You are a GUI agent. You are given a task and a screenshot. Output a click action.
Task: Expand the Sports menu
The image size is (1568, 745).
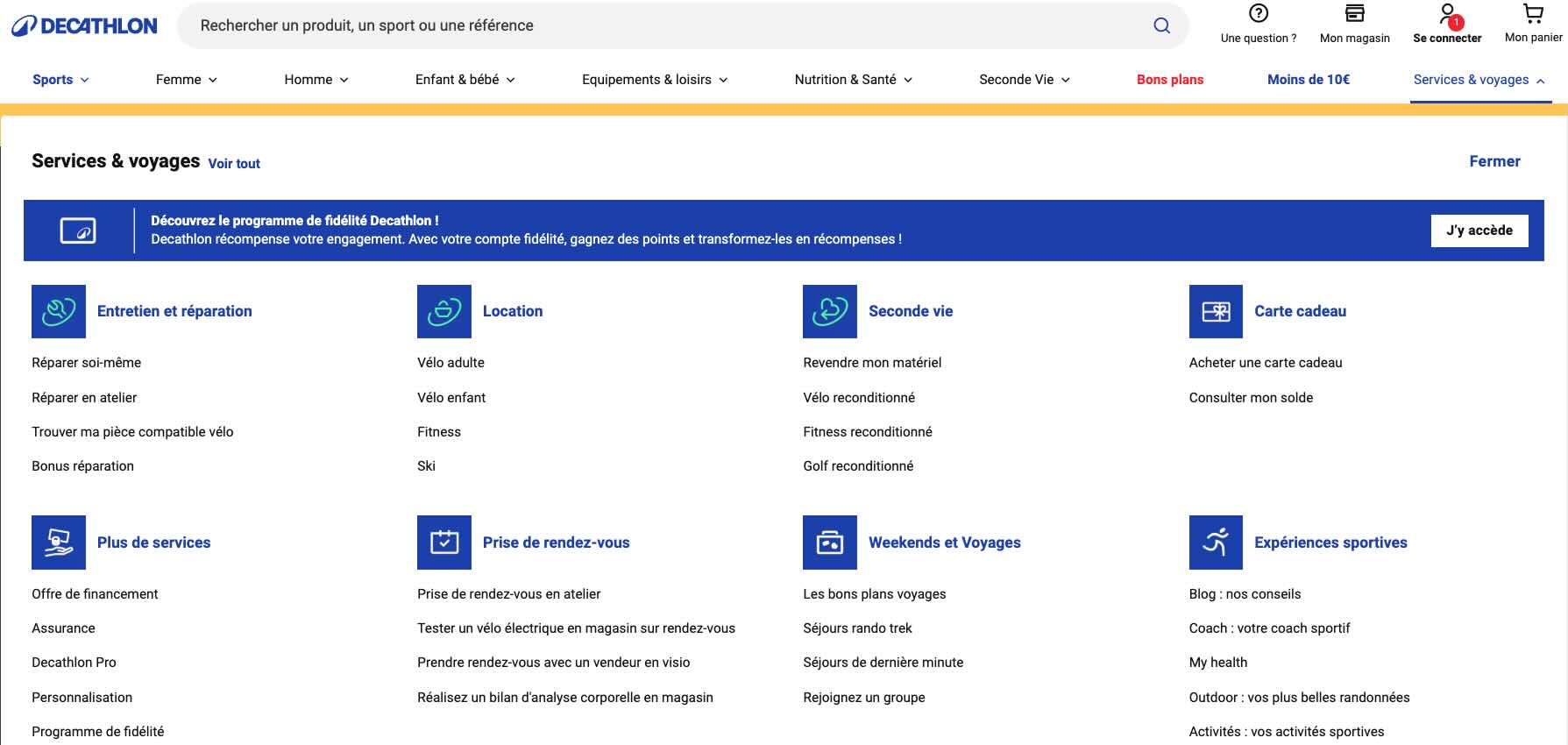tap(60, 80)
